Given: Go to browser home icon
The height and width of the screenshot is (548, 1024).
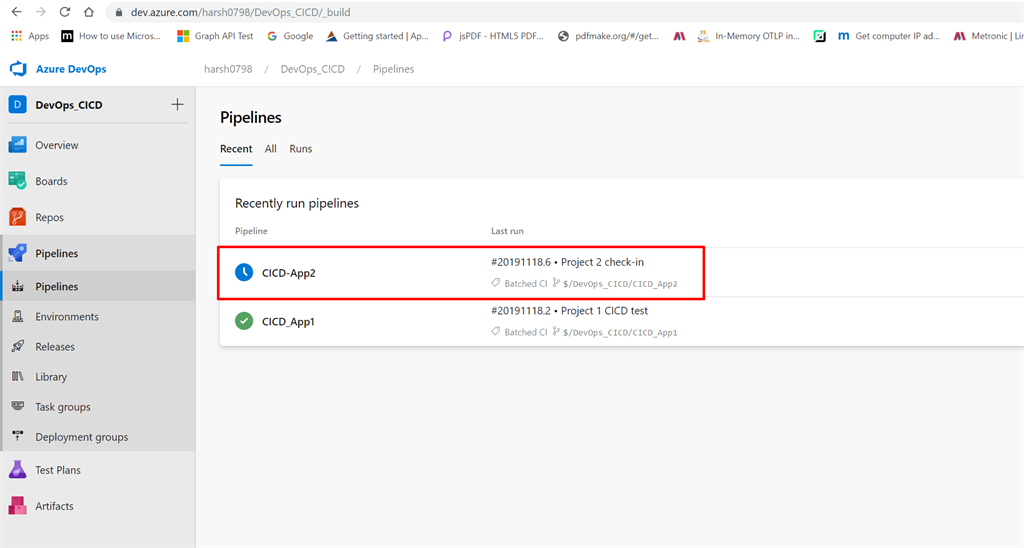Looking at the screenshot, I should (x=89, y=12).
